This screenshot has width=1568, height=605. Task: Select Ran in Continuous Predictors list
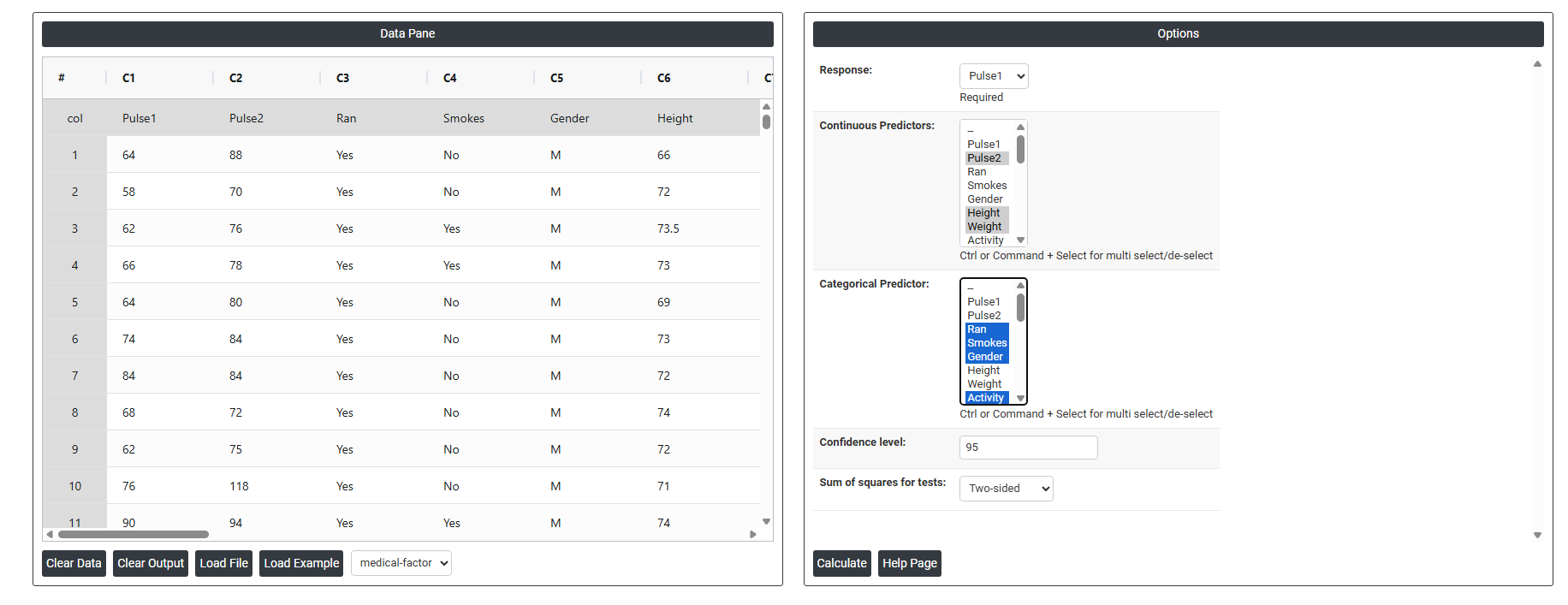click(977, 172)
